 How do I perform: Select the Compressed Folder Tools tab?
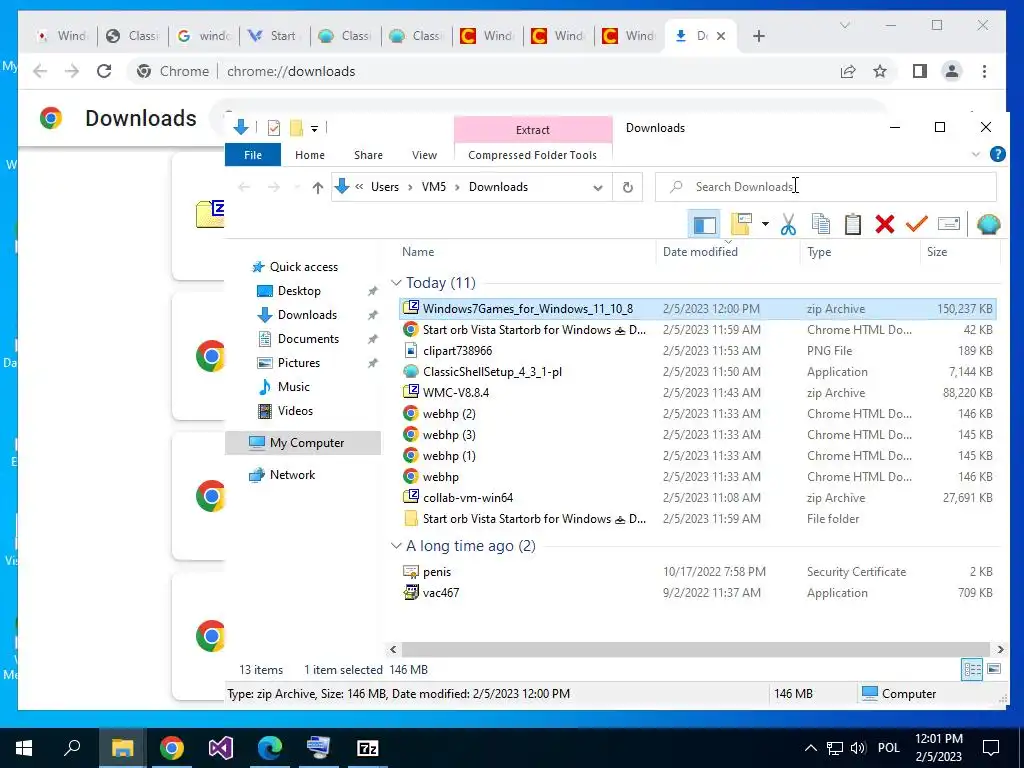532,155
